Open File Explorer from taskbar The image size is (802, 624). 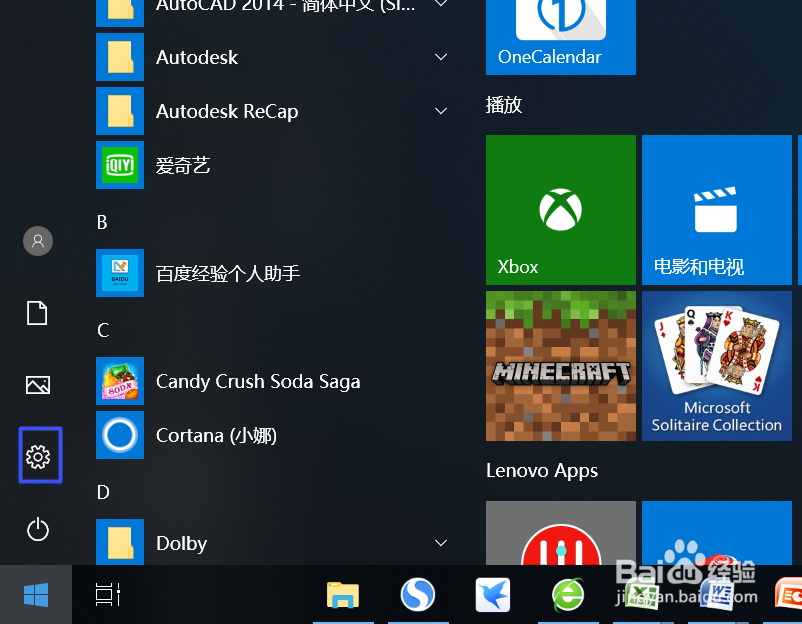coord(343,594)
